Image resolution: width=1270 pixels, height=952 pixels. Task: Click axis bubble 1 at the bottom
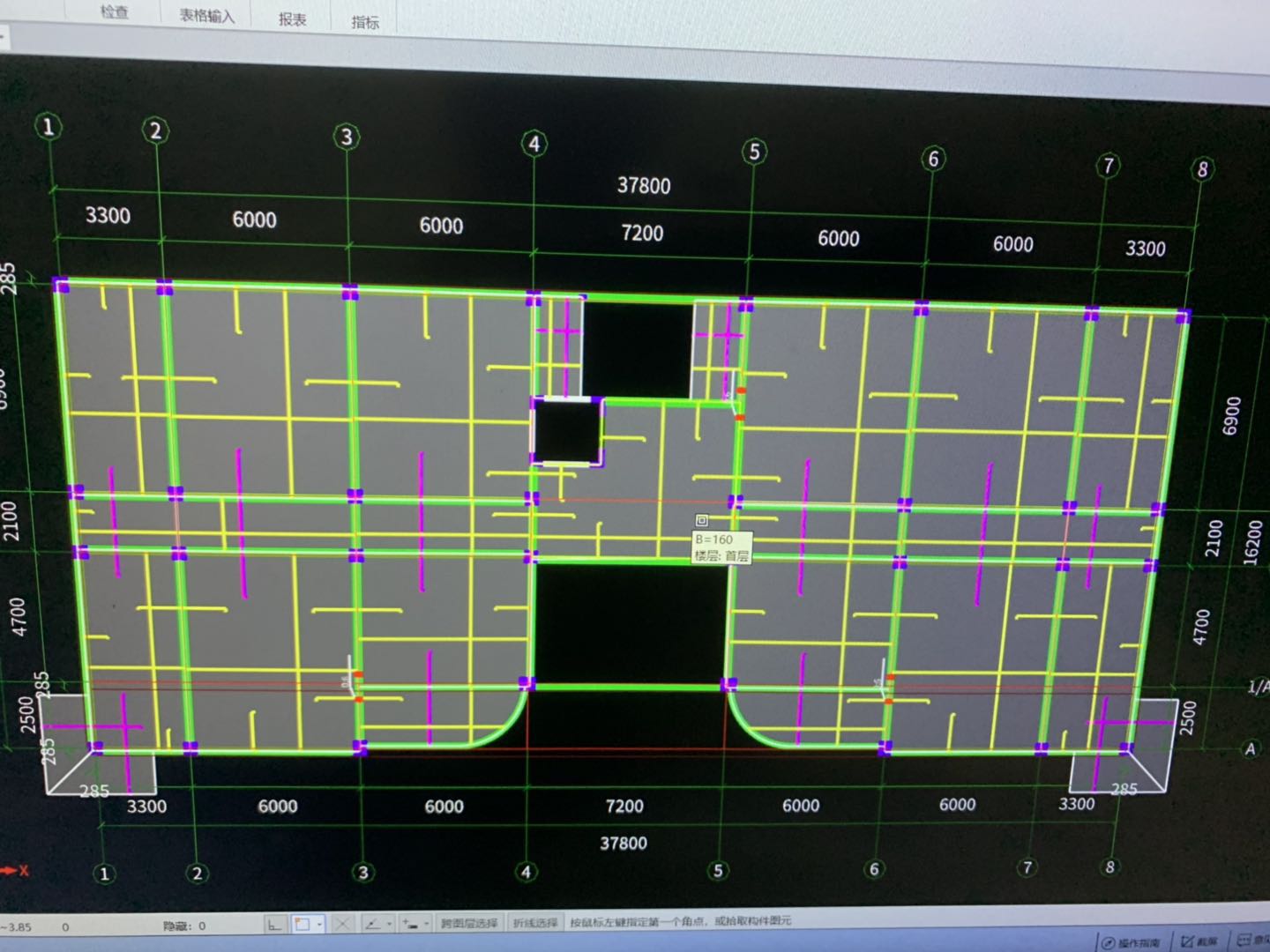[x=104, y=874]
